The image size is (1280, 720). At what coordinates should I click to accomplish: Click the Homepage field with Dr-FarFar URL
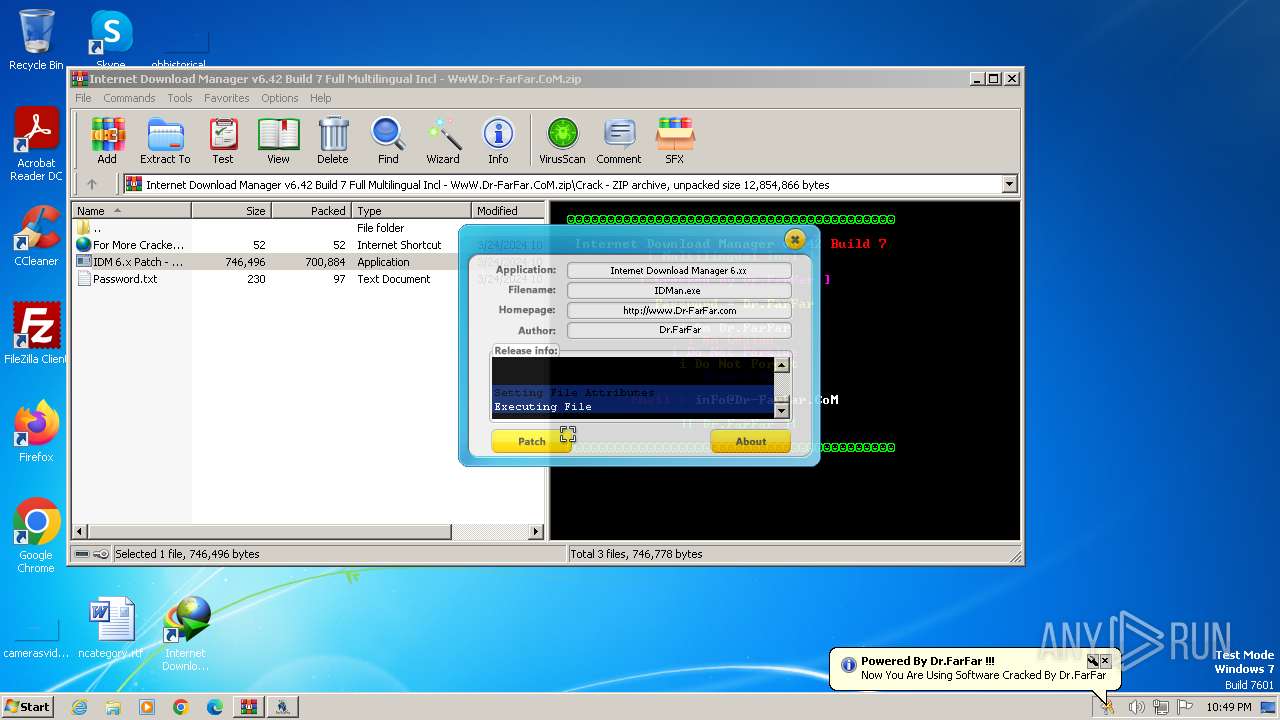(679, 310)
